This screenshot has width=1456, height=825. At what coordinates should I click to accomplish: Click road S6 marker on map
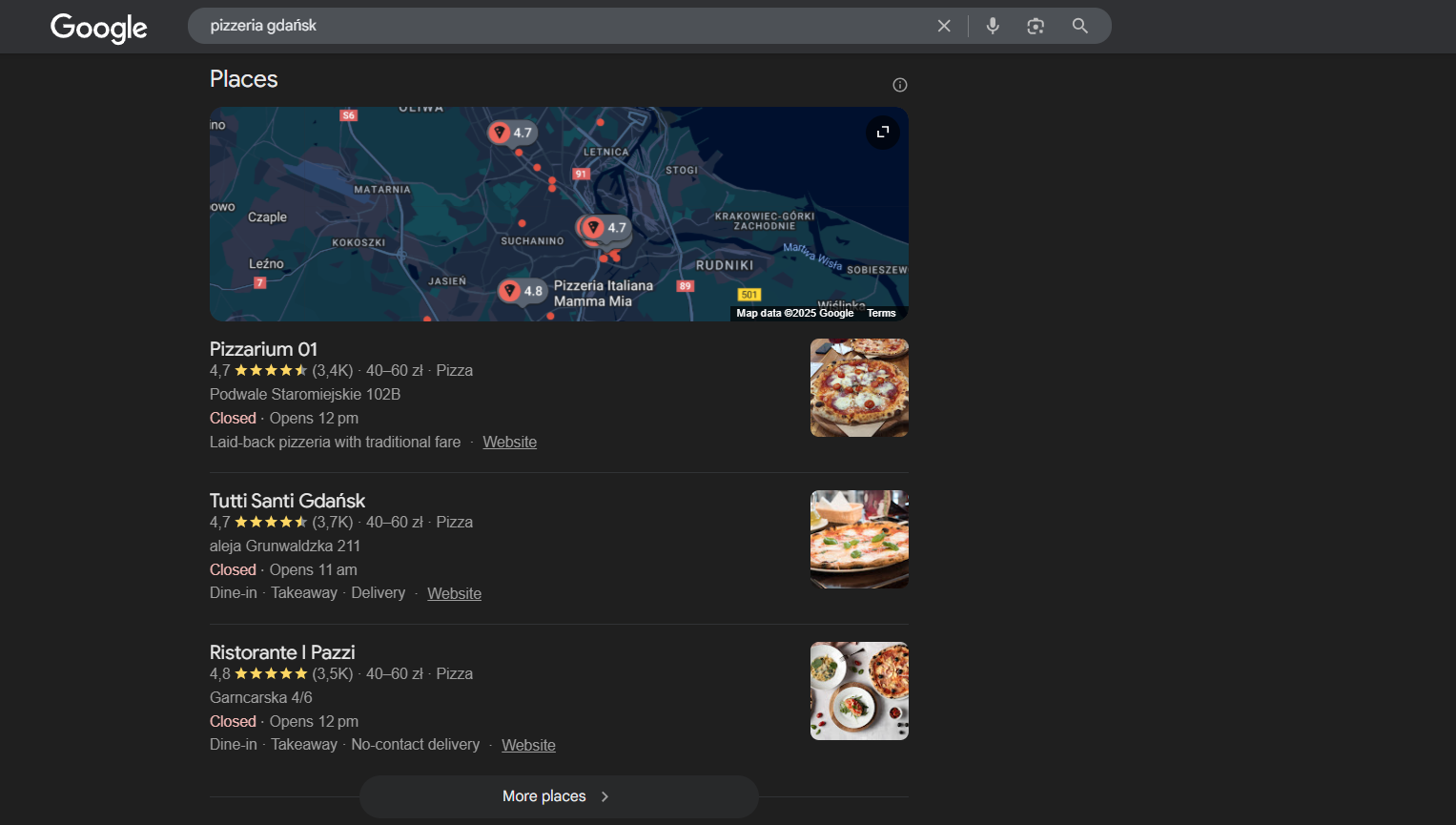click(349, 115)
